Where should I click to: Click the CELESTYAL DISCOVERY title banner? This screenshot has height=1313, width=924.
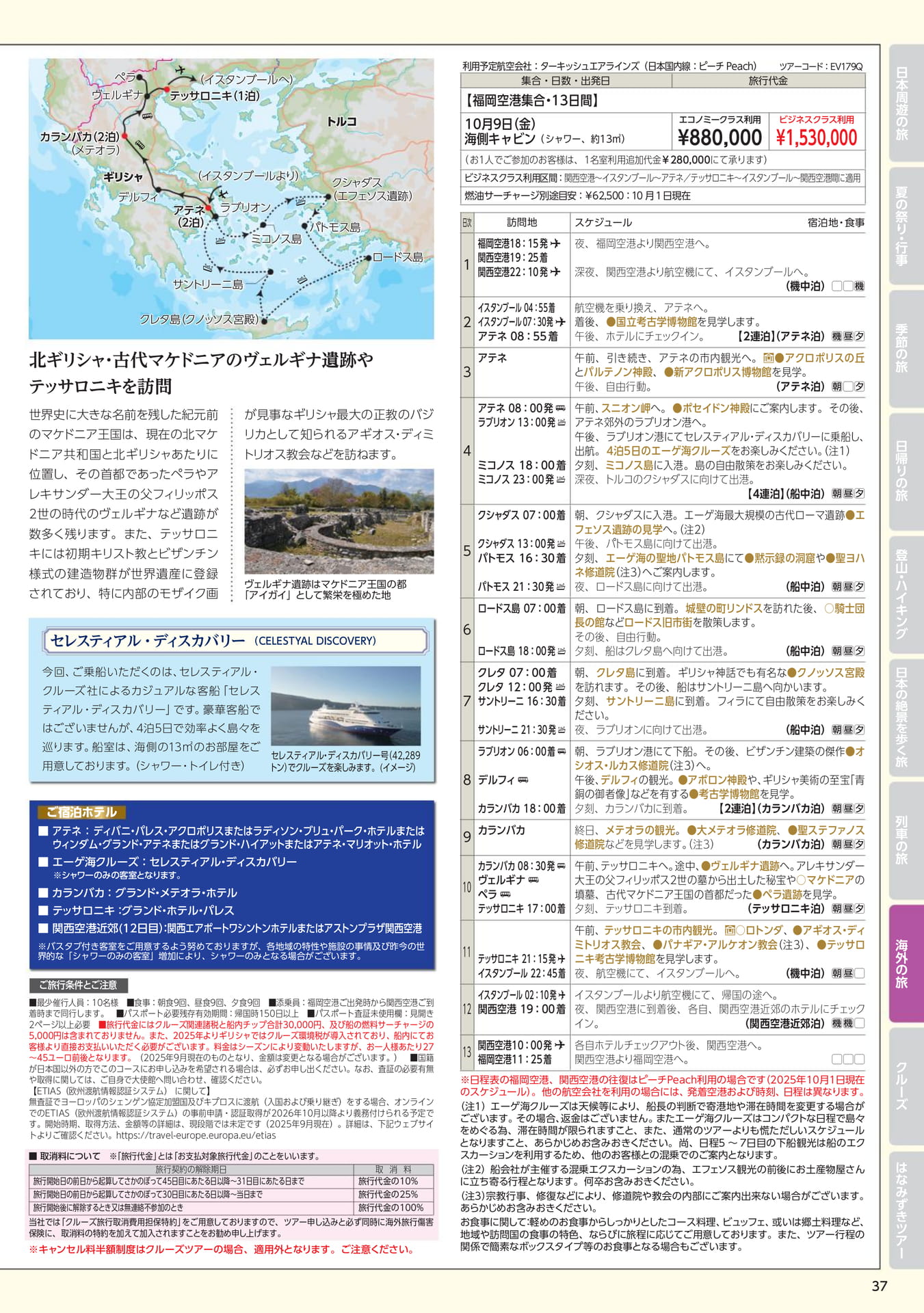coord(235,641)
